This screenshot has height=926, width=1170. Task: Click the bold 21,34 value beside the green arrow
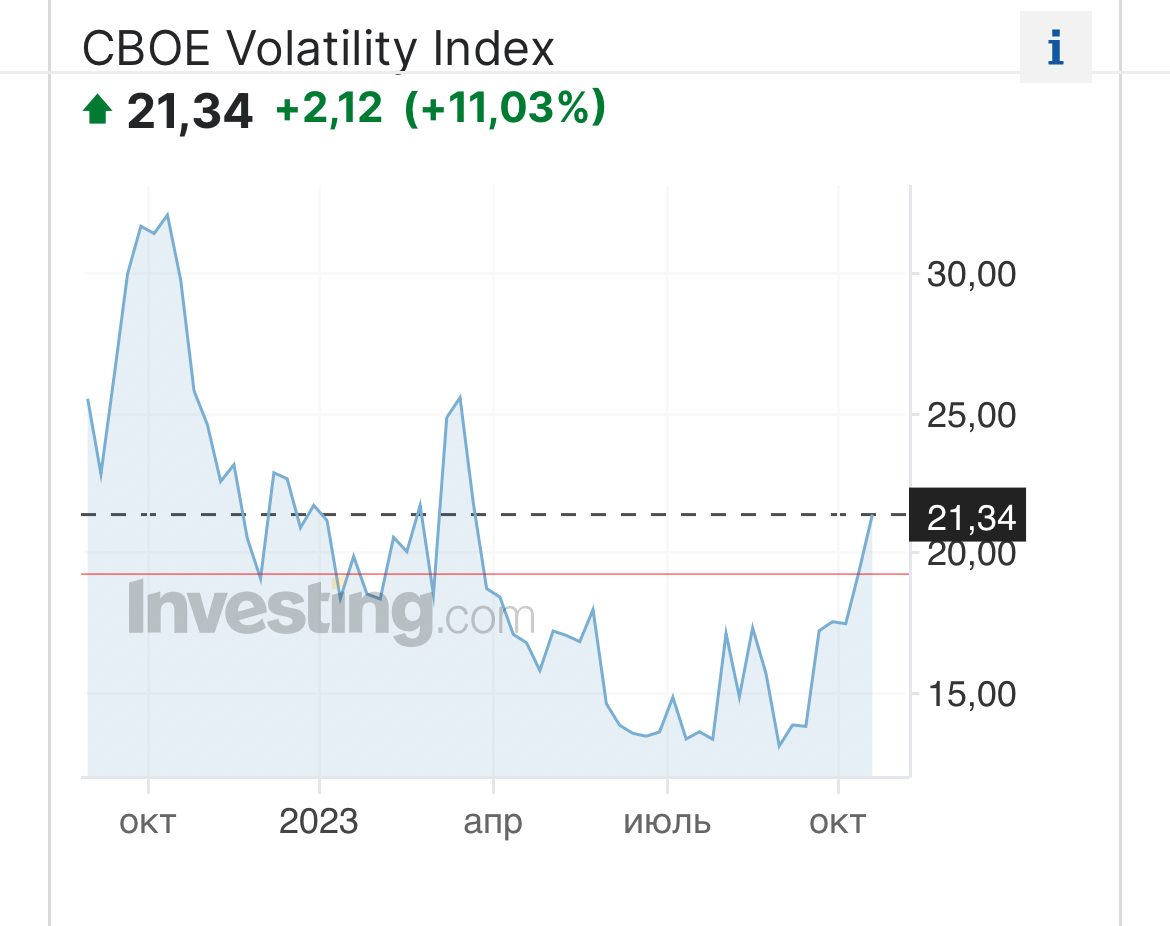(190, 110)
